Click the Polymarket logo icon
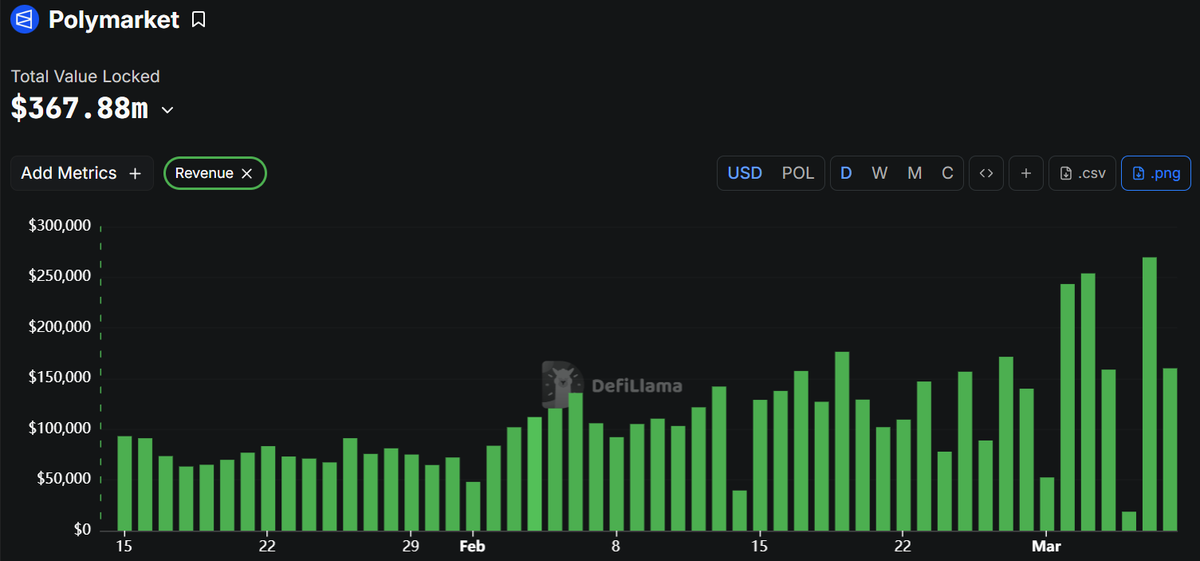The height and width of the screenshot is (561, 1200). point(25,19)
